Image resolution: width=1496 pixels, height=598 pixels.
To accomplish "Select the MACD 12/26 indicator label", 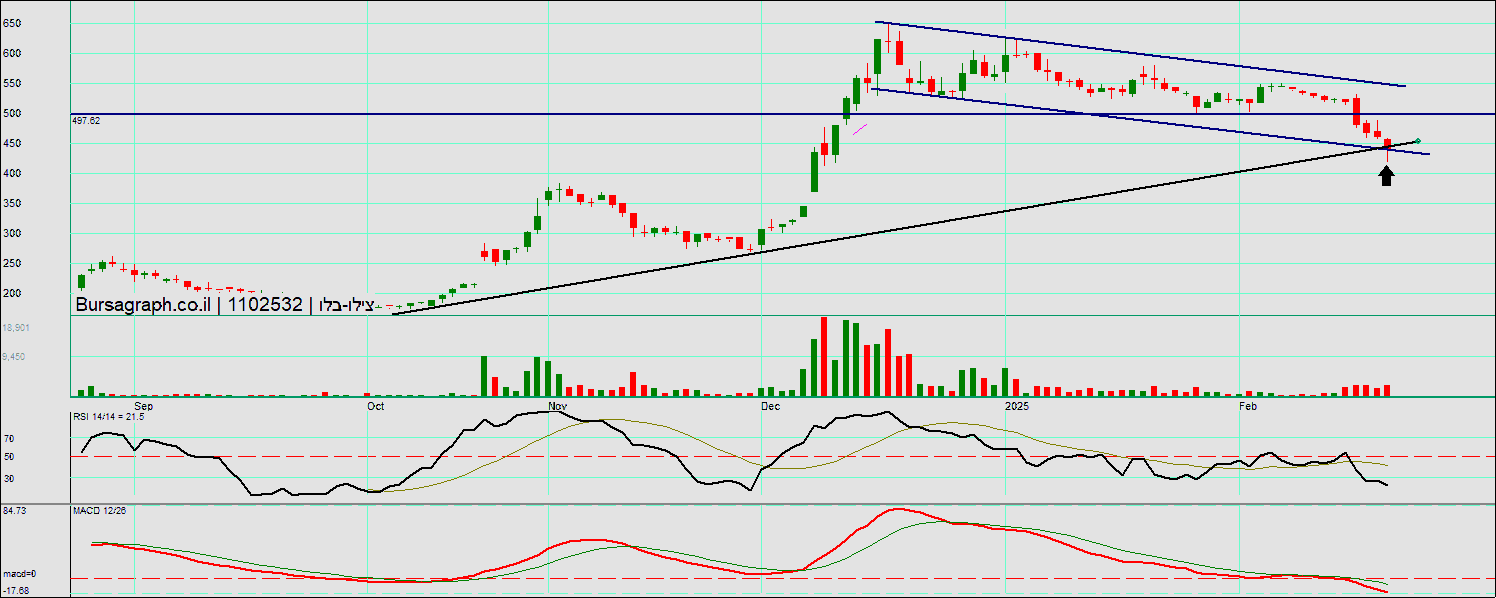I will point(92,511).
